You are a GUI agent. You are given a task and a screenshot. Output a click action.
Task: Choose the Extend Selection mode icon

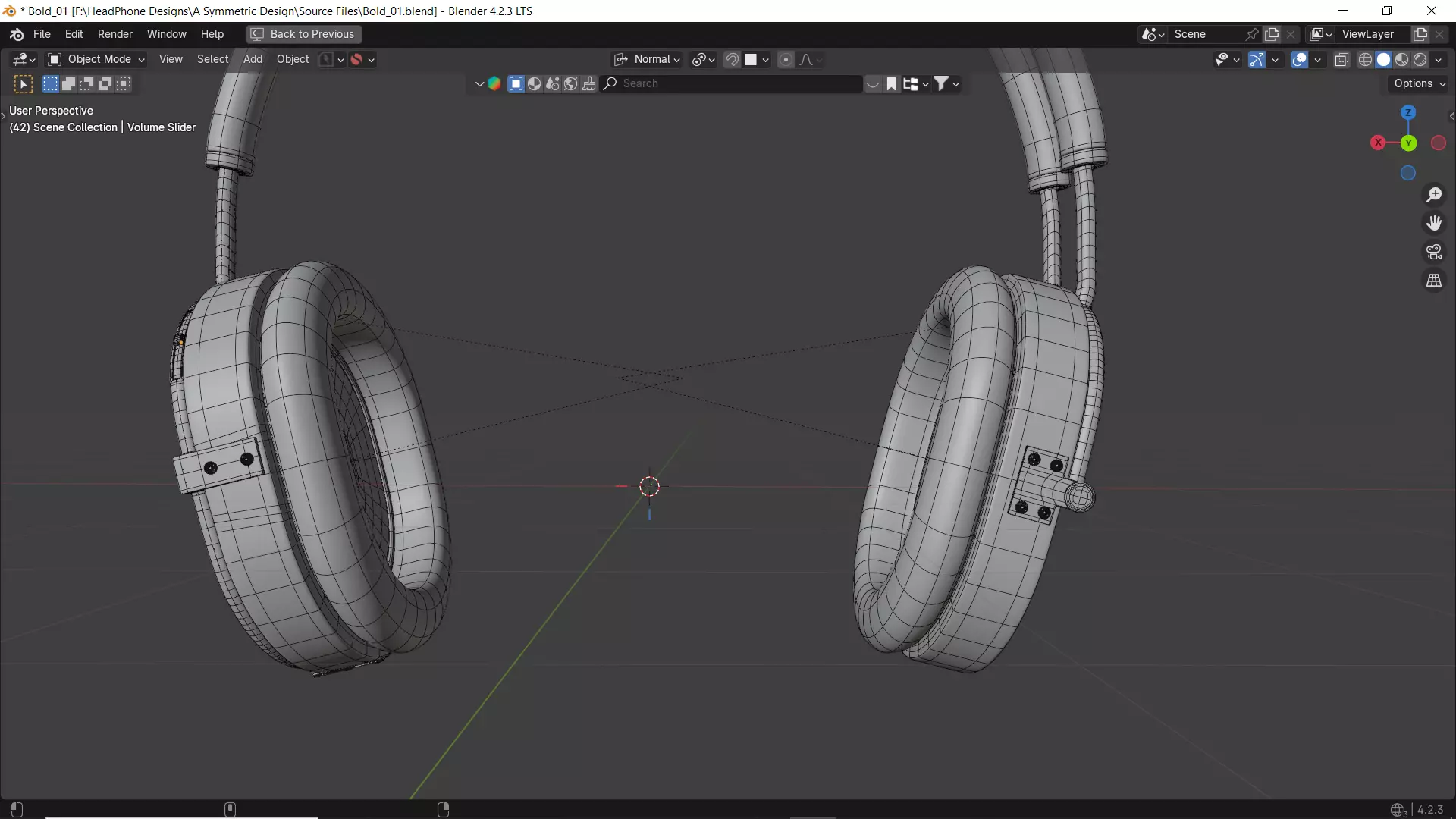[x=68, y=84]
